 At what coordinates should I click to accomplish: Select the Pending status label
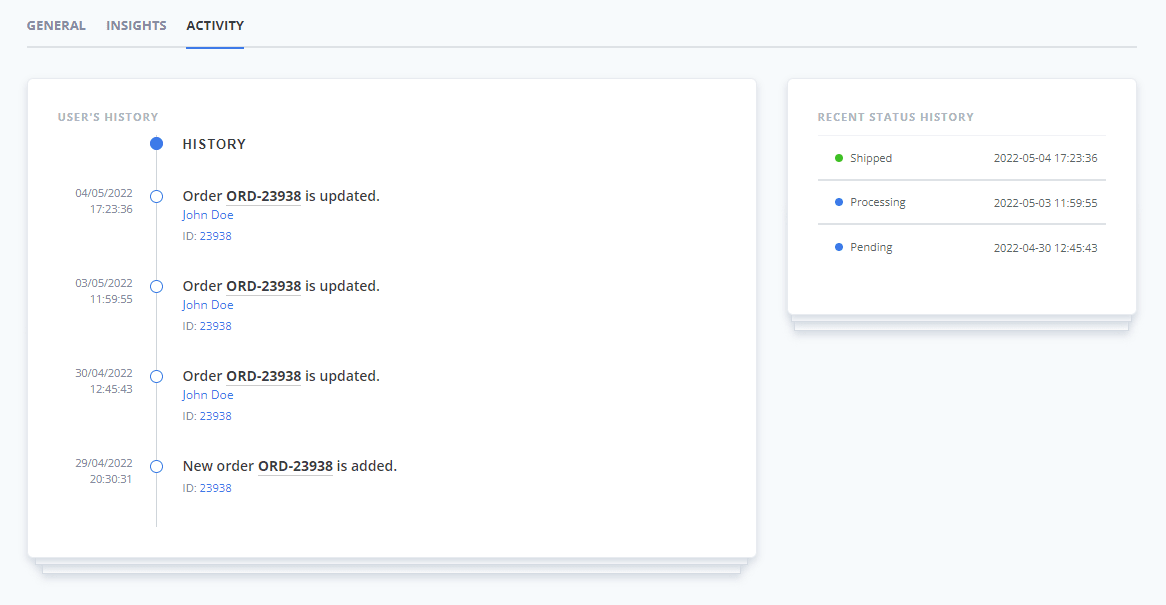pos(871,247)
